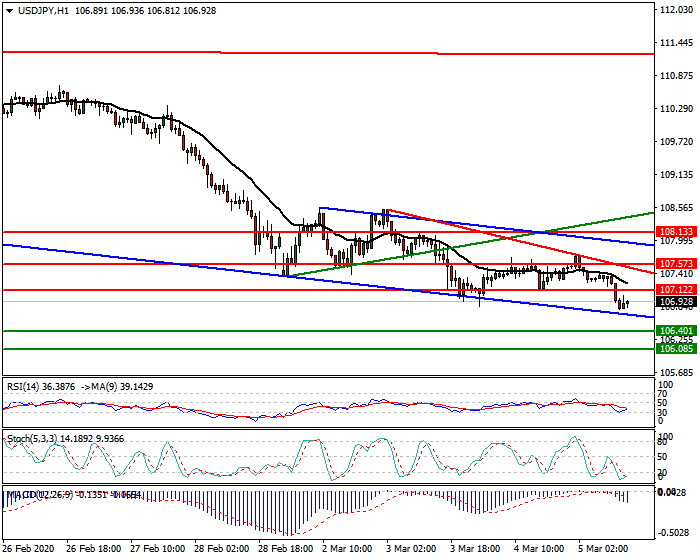Select the RSI(14) indicator label
The image size is (700, 560).
[x=23, y=387]
